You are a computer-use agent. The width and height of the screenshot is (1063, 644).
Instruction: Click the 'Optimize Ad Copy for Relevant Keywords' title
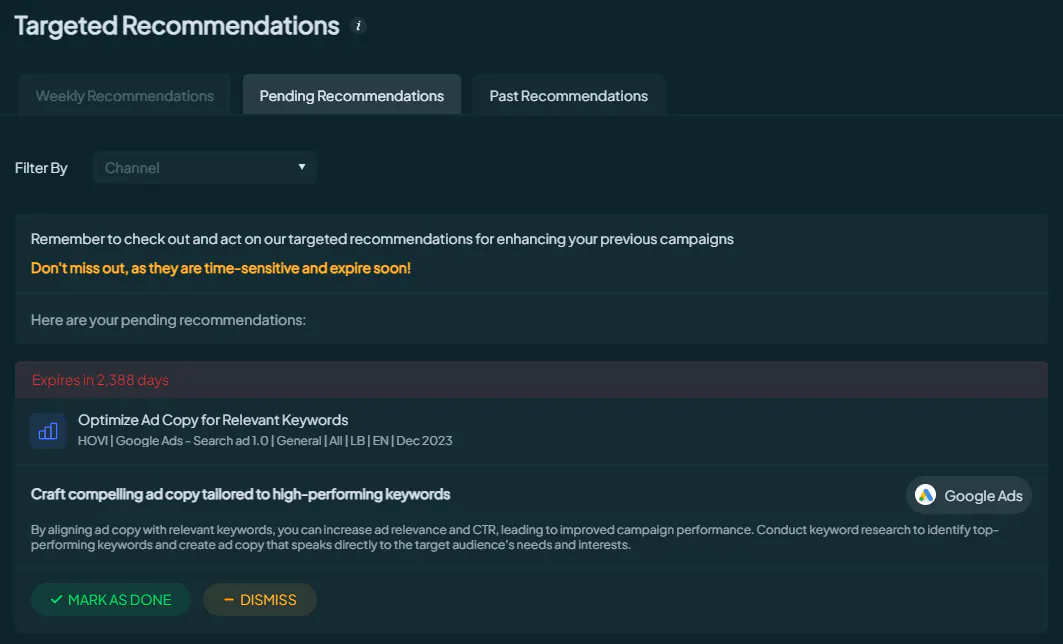(213, 420)
